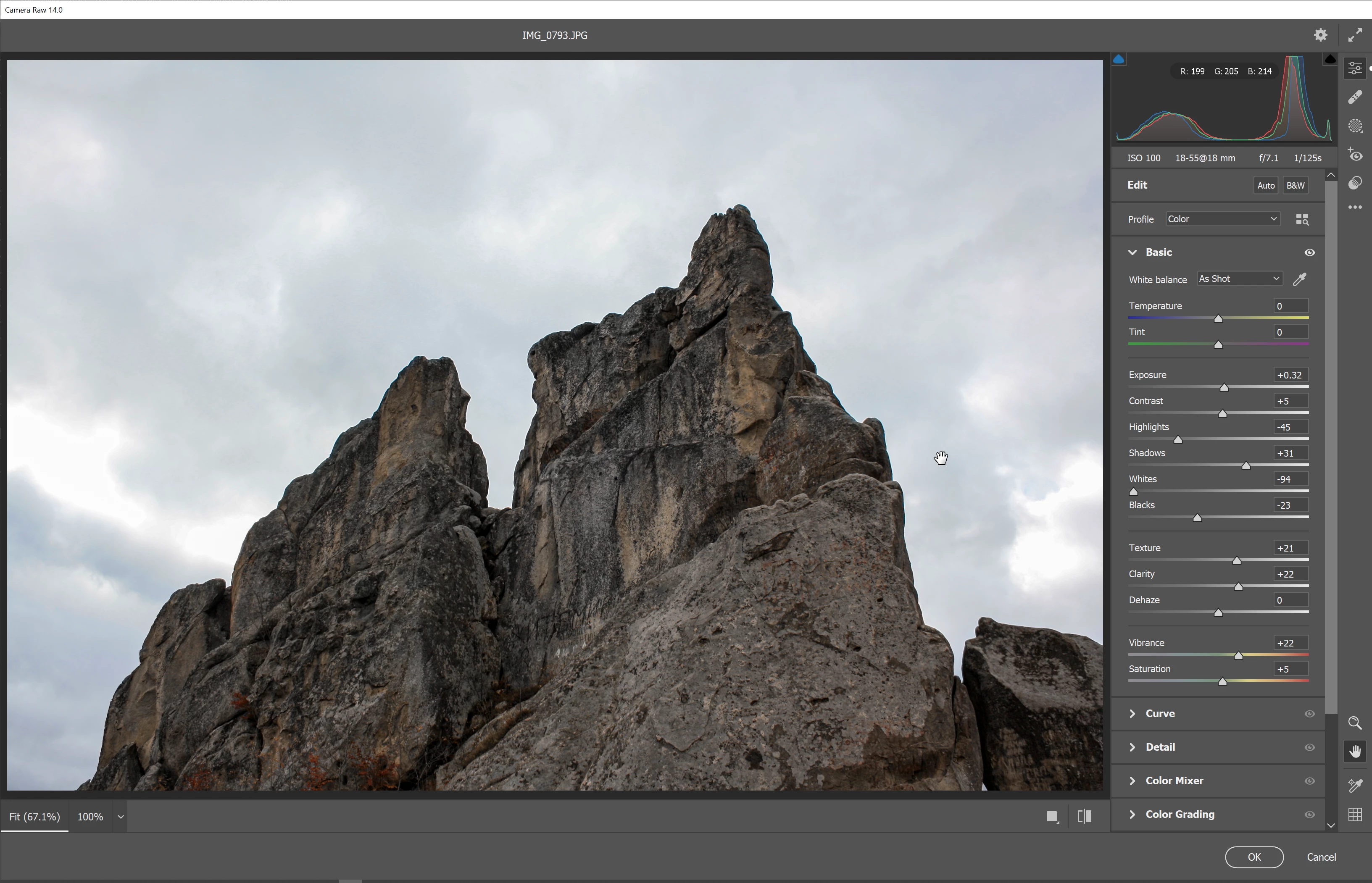Select the Zoom tool magnifier
The image size is (1372, 883).
click(x=1355, y=723)
